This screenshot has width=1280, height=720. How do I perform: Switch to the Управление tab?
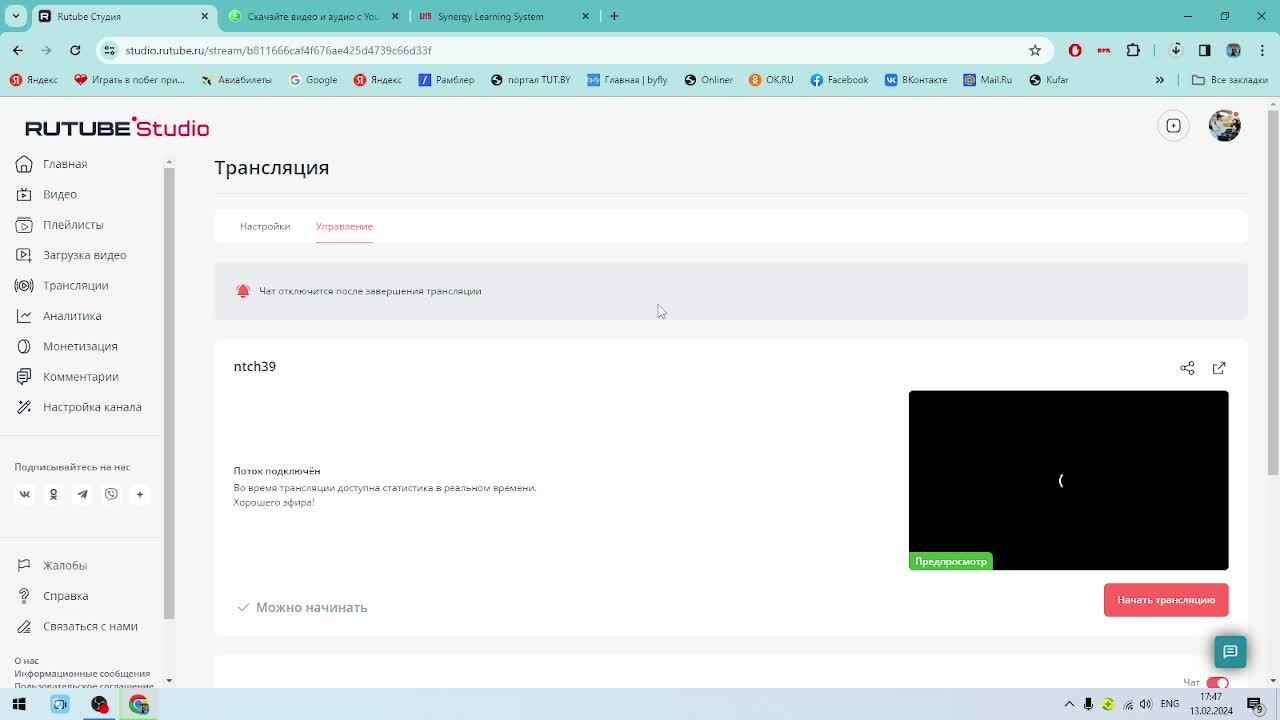click(x=344, y=226)
